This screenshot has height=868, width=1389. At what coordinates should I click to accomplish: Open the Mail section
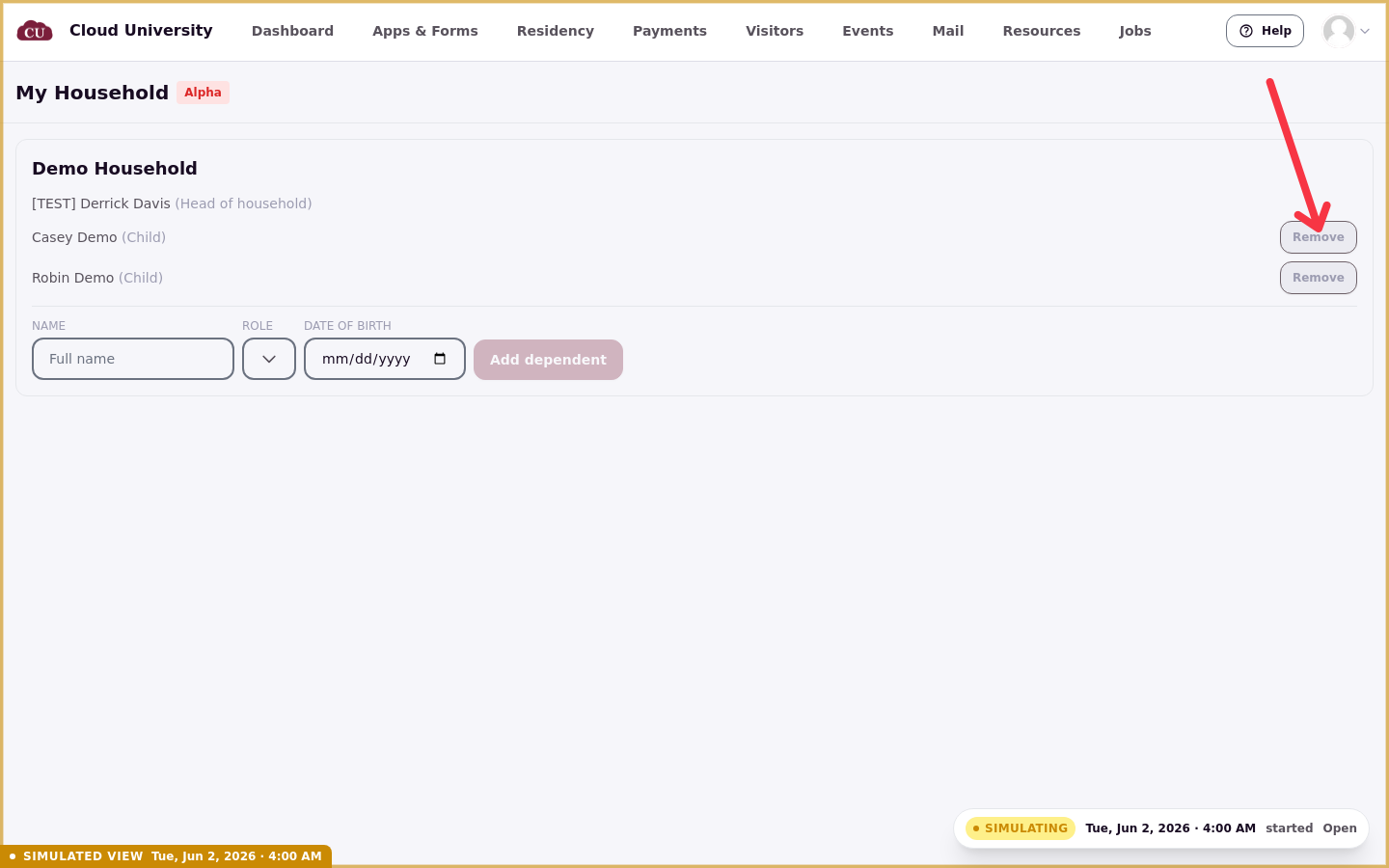(x=948, y=31)
